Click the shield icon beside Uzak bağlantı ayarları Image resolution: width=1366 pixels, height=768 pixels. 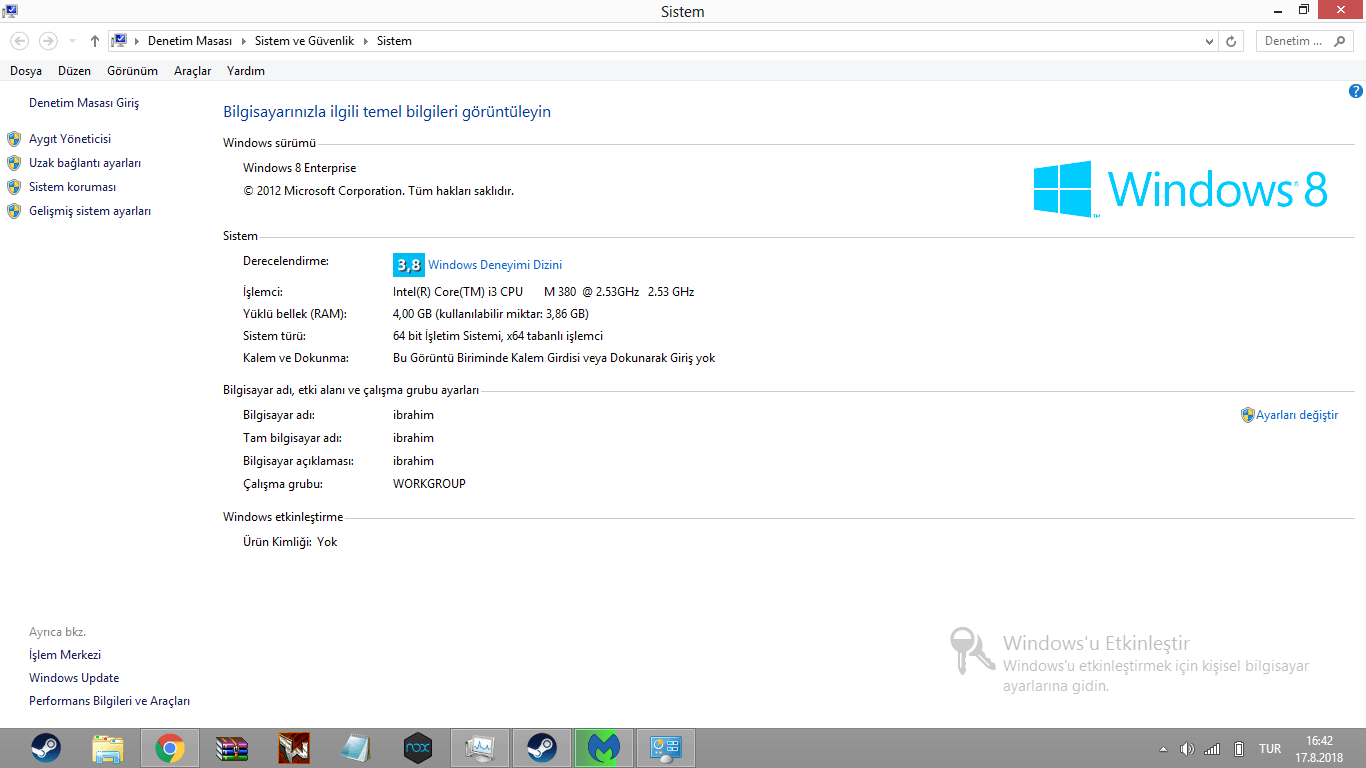tap(14, 163)
